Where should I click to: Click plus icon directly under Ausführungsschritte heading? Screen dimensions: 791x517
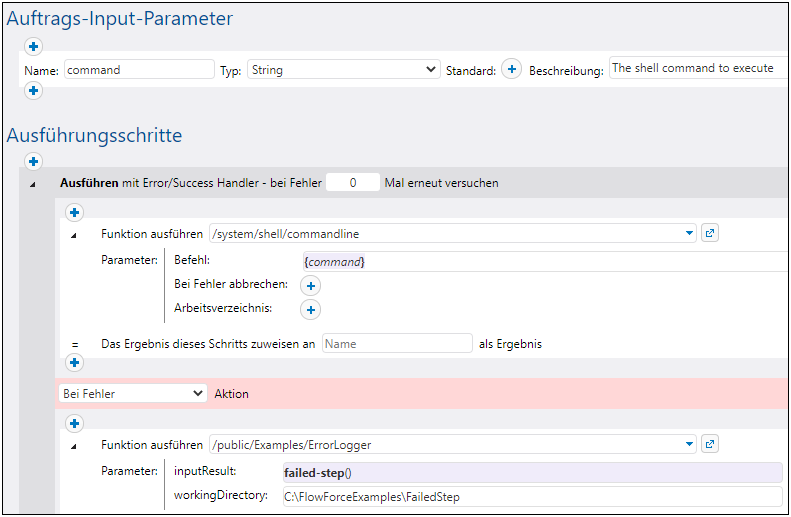tap(33, 161)
